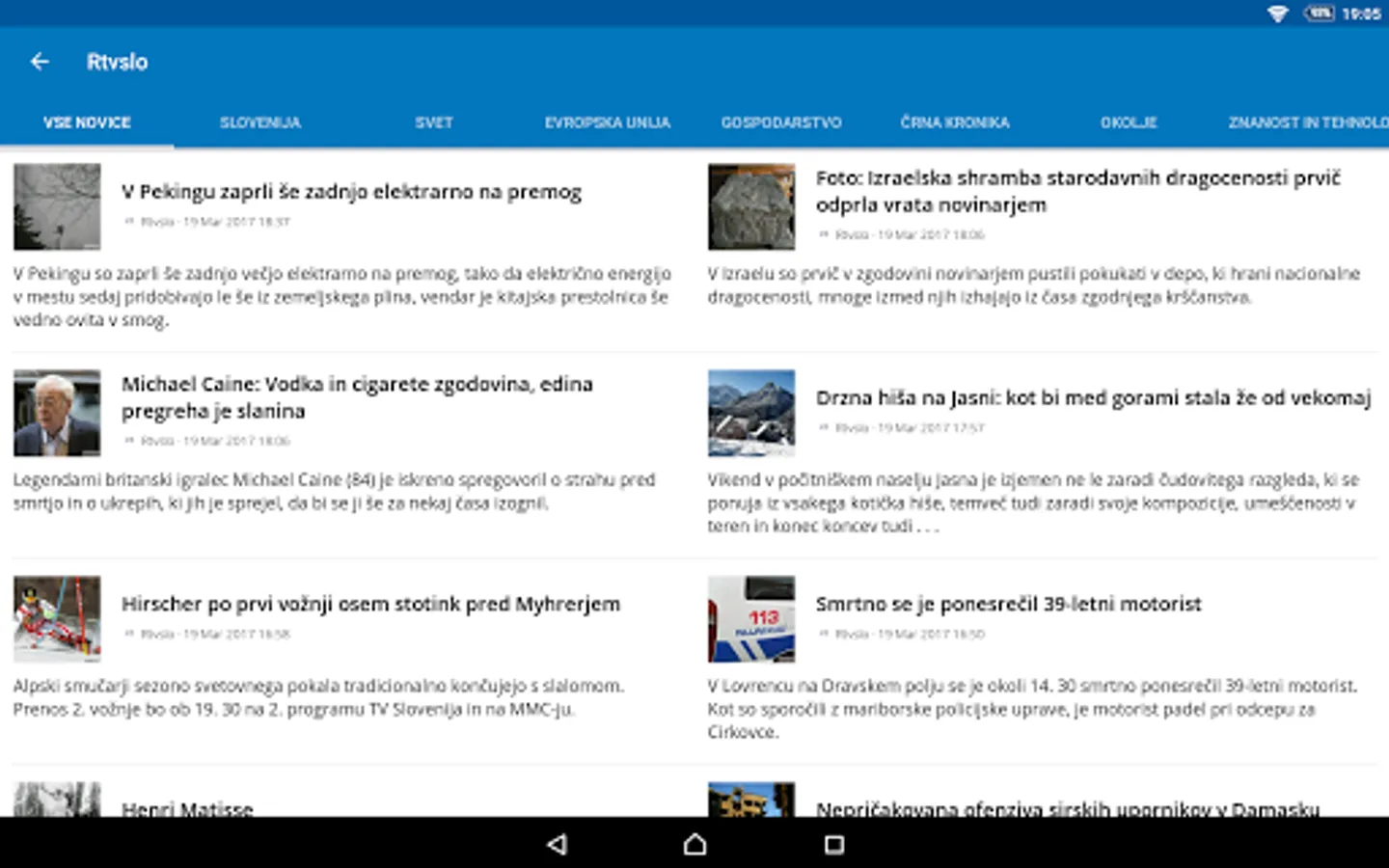Select the ČRNA KRONIKA tab
The width and height of the screenshot is (1389, 868).
(955, 122)
